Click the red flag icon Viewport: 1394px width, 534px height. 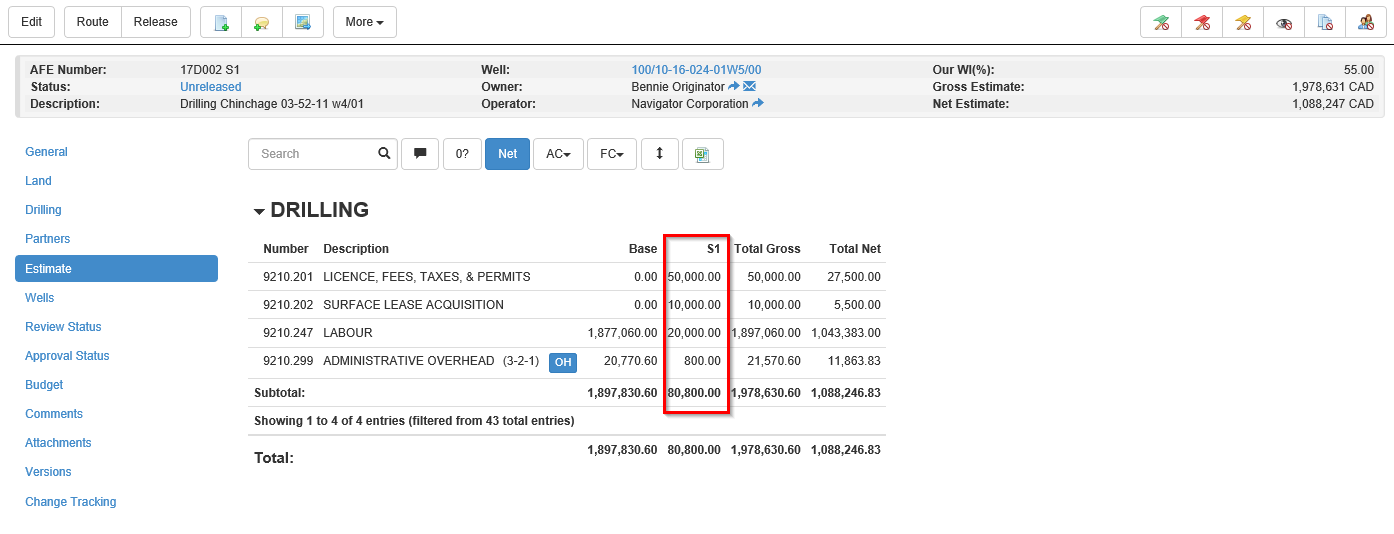(1202, 22)
